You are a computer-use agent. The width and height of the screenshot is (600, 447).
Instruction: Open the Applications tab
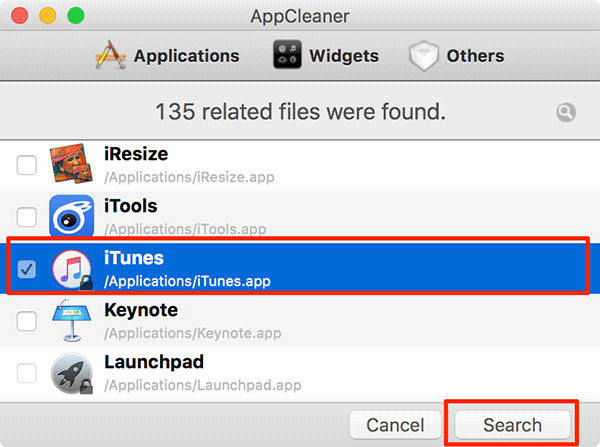168,56
